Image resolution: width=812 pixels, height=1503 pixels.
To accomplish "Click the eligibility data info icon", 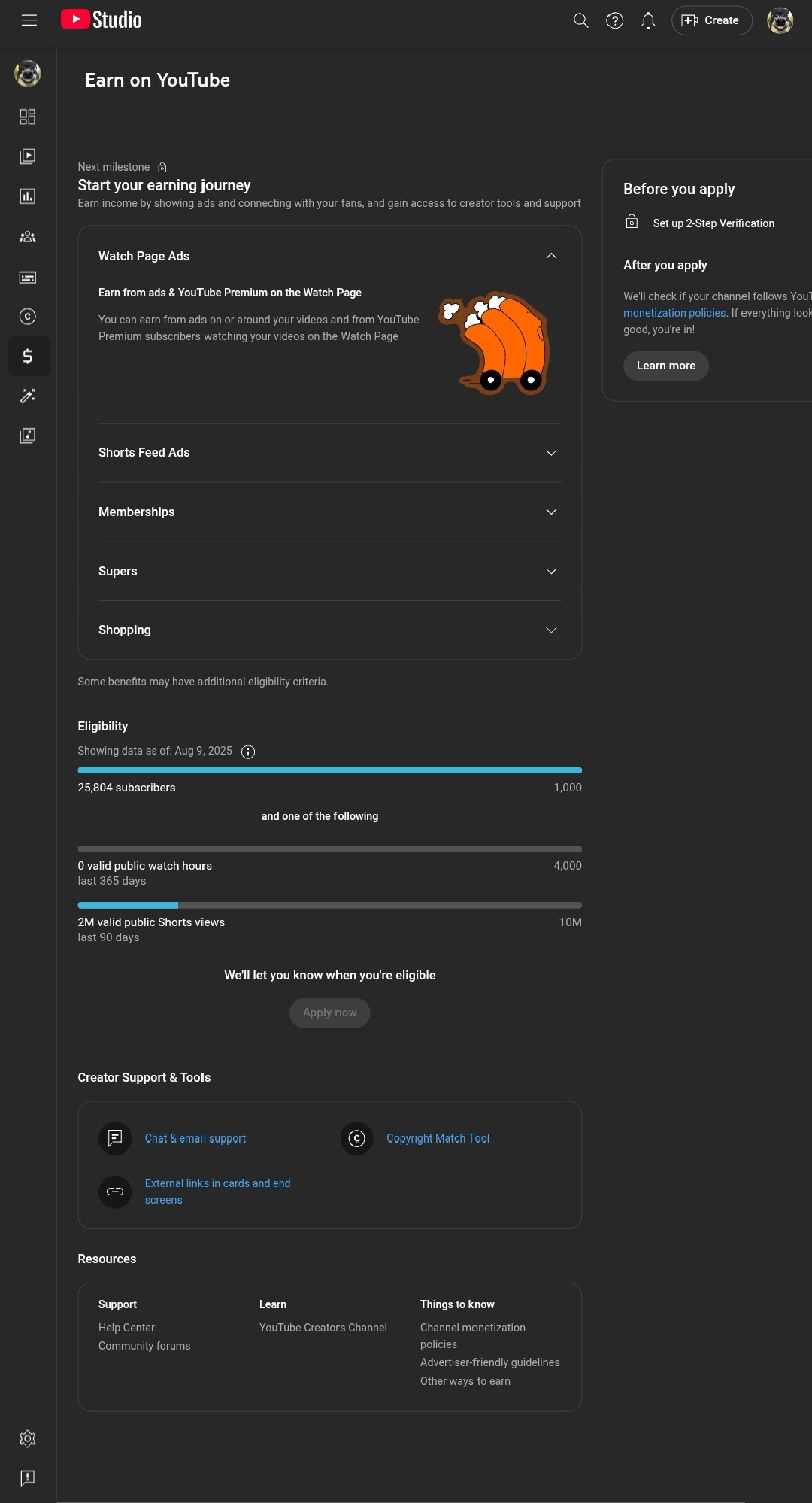I will (x=248, y=752).
